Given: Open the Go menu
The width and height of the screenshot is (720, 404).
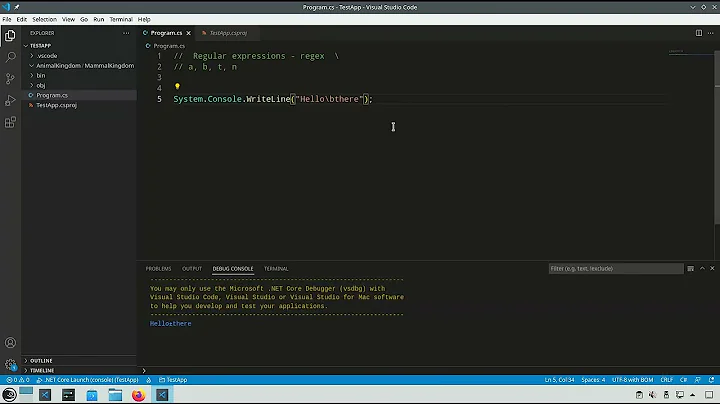Looking at the screenshot, I should point(84,19).
